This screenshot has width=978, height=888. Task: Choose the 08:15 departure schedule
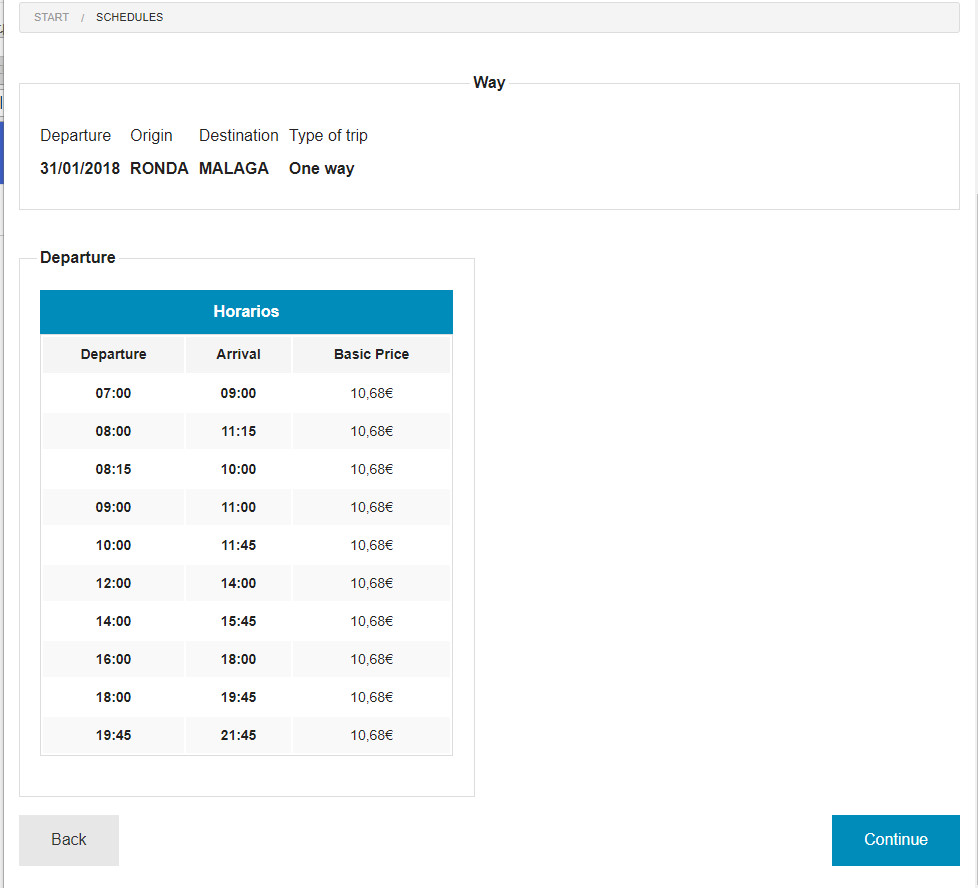(113, 470)
